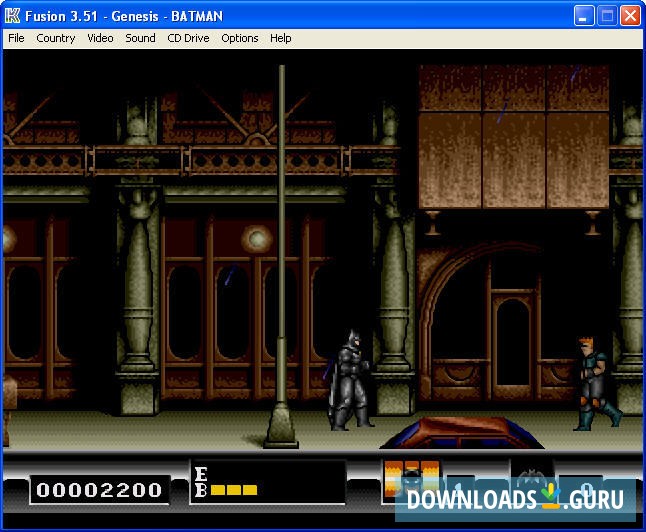Open the Help menu
646x532 pixels.
tap(281, 38)
